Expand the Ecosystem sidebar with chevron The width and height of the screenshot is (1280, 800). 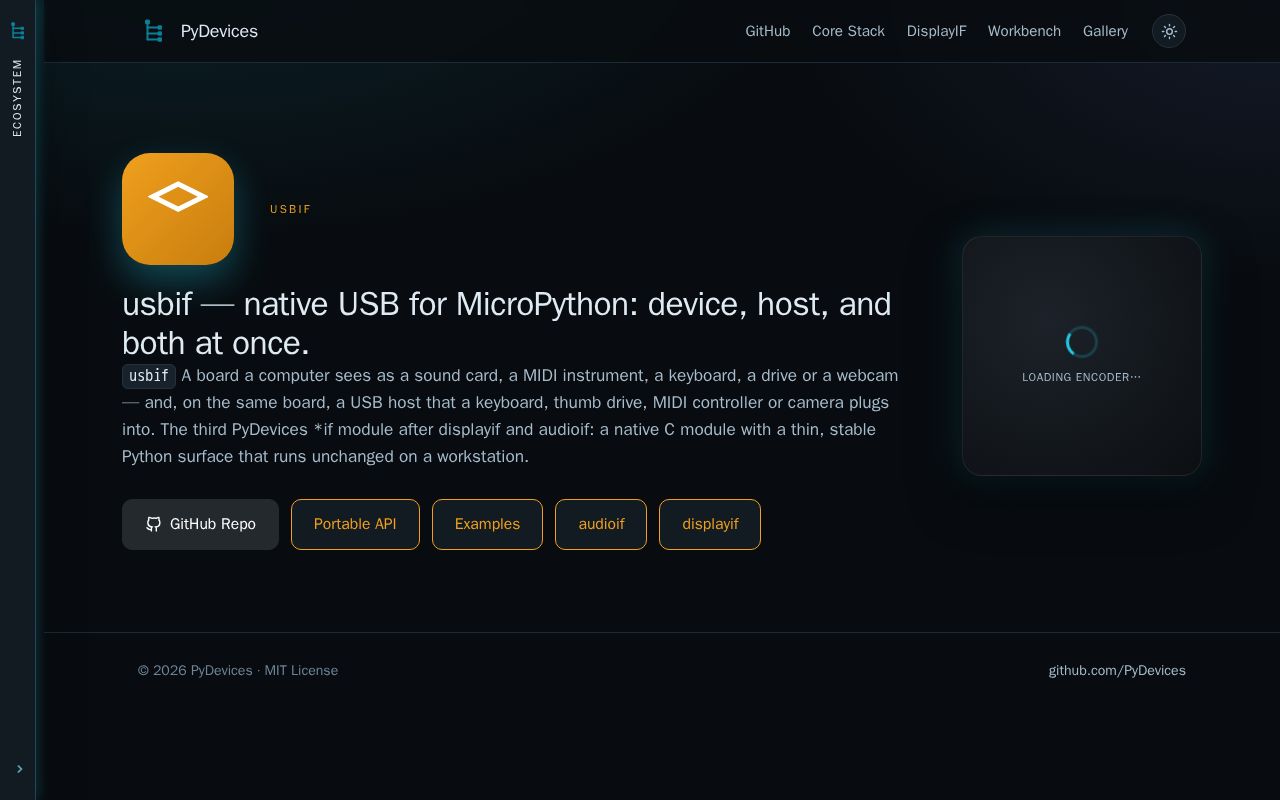(19, 769)
